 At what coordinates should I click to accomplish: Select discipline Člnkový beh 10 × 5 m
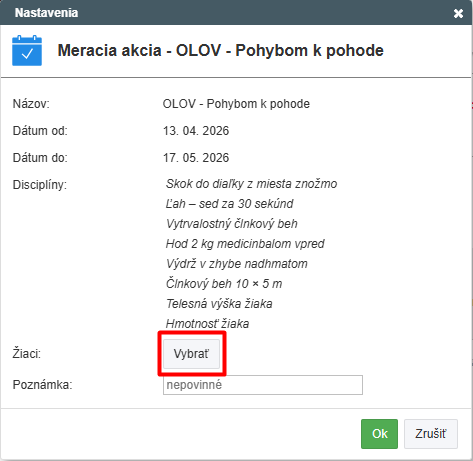(224, 284)
